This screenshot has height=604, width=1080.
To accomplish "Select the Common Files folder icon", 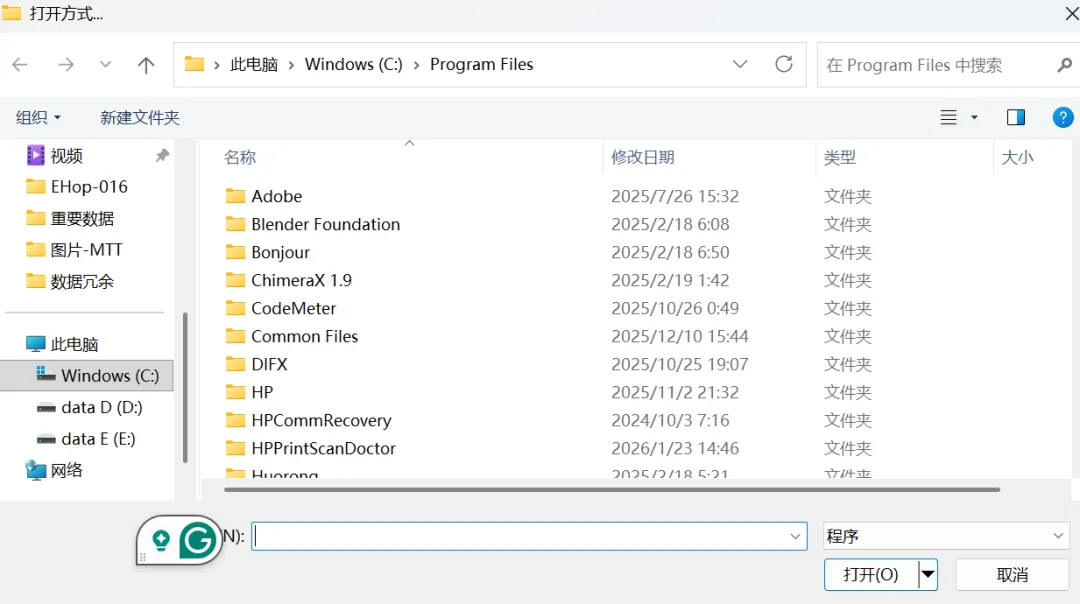I will pos(235,336).
